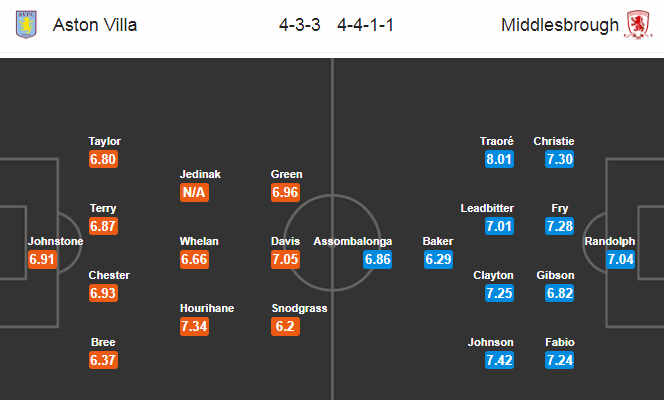Viewport: 664px width, 400px height.
Task: Open the Aston Villa team name link
Action: [95, 25]
